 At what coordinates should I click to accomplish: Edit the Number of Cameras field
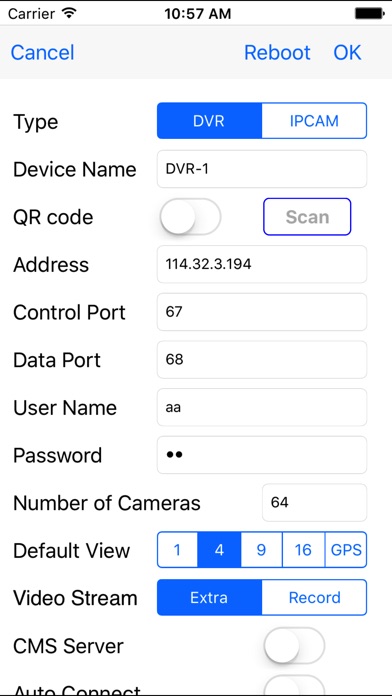click(315, 502)
